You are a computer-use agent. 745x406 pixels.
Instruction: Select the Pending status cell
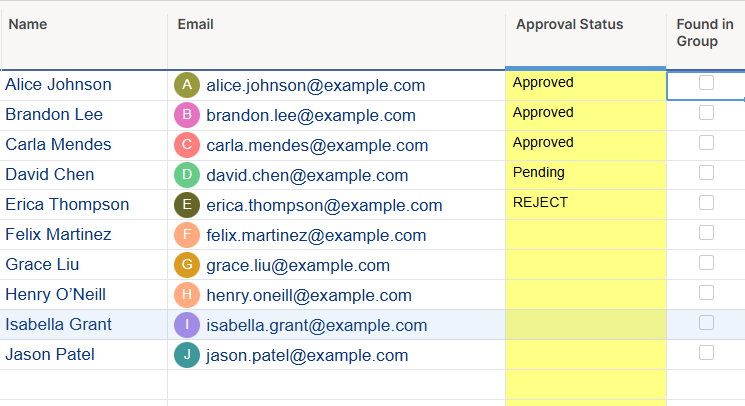coord(585,175)
